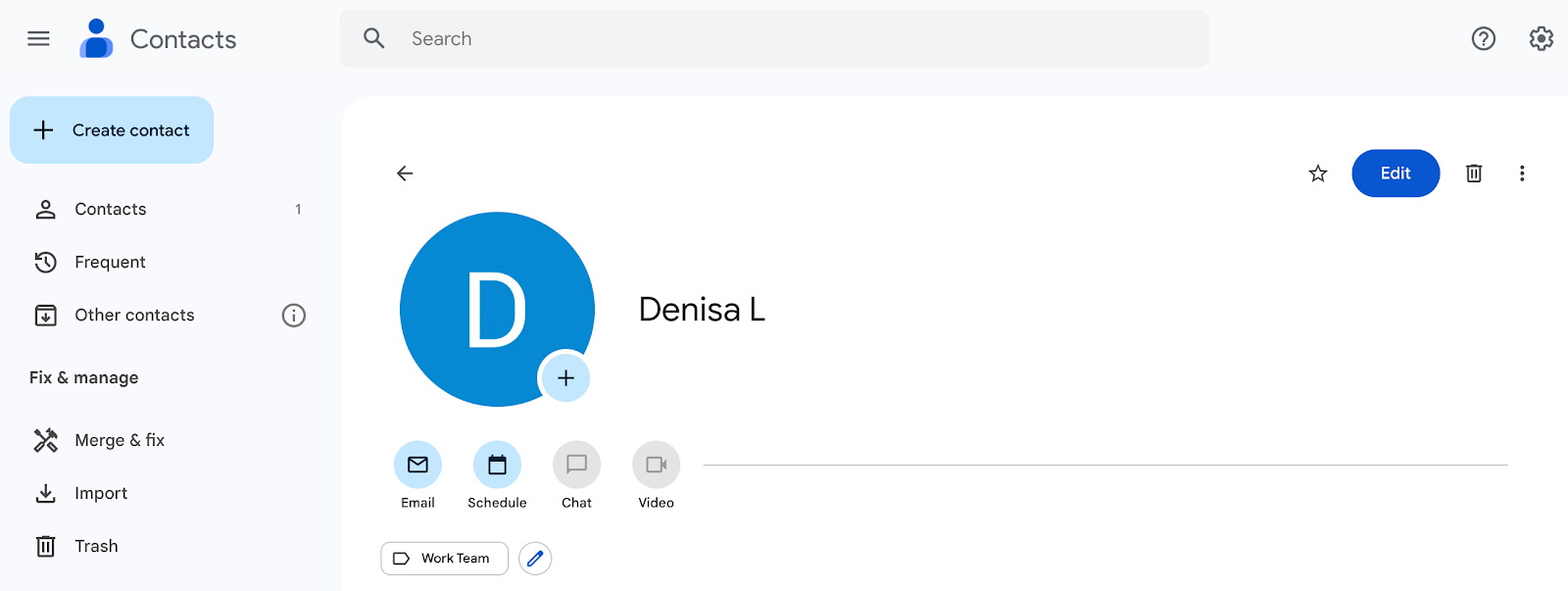
Task: Click the large D profile avatar
Action: [x=497, y=309]
